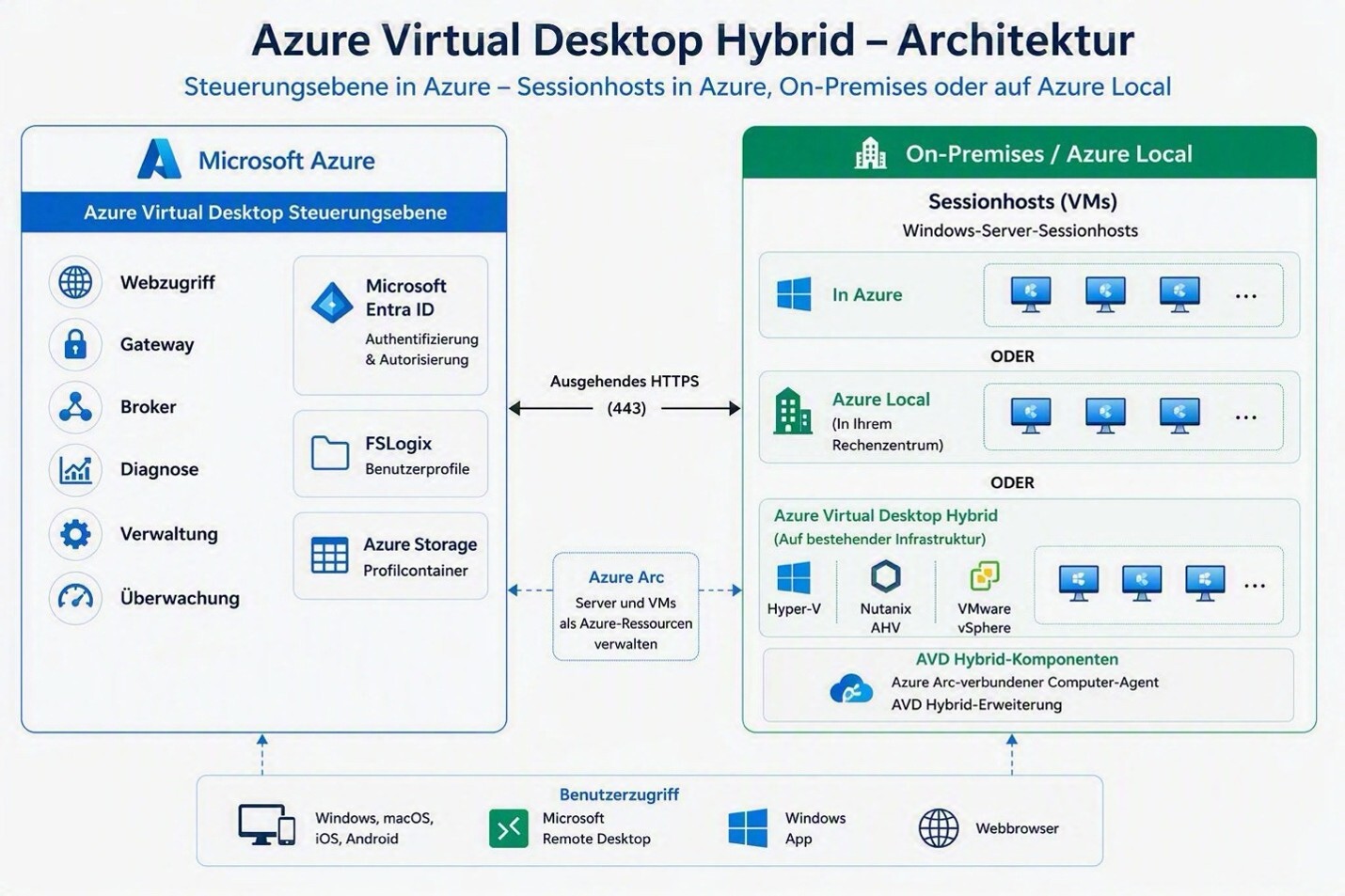Image resolution: width=1345 pixels, height=896 pixels.
Task: Click the ellipsis in the Hybrid infrastructure row
Action: click(1255, 586)
